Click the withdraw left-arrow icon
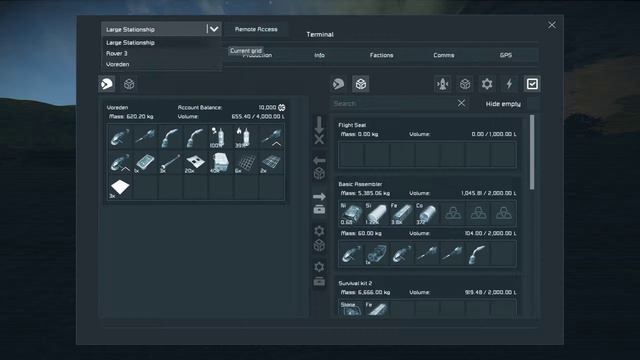 (x=319, y=167)
